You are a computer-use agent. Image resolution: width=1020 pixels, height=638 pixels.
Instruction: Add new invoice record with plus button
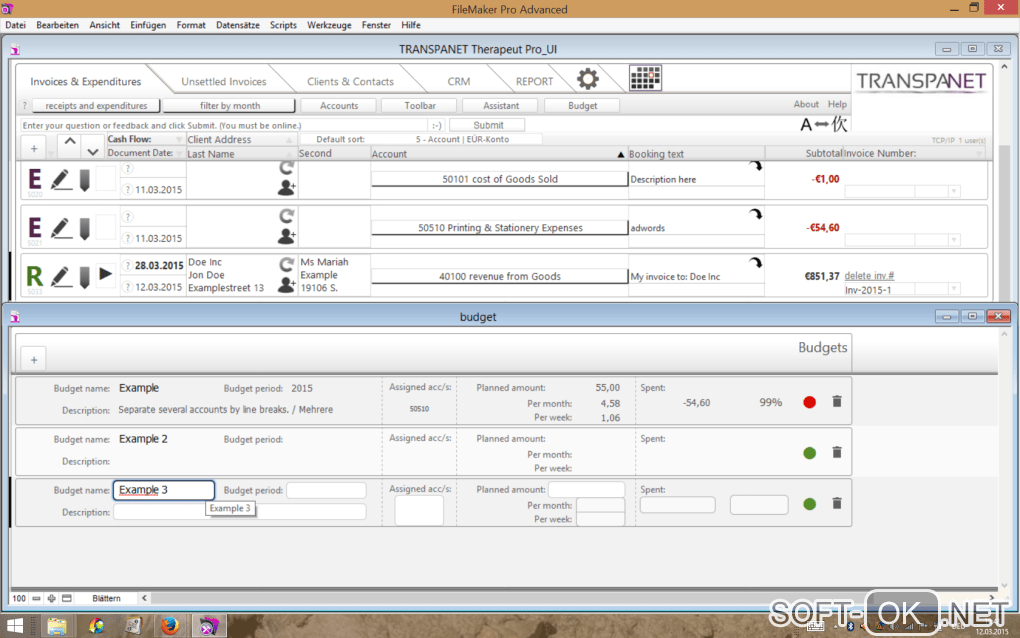(34, 149)
